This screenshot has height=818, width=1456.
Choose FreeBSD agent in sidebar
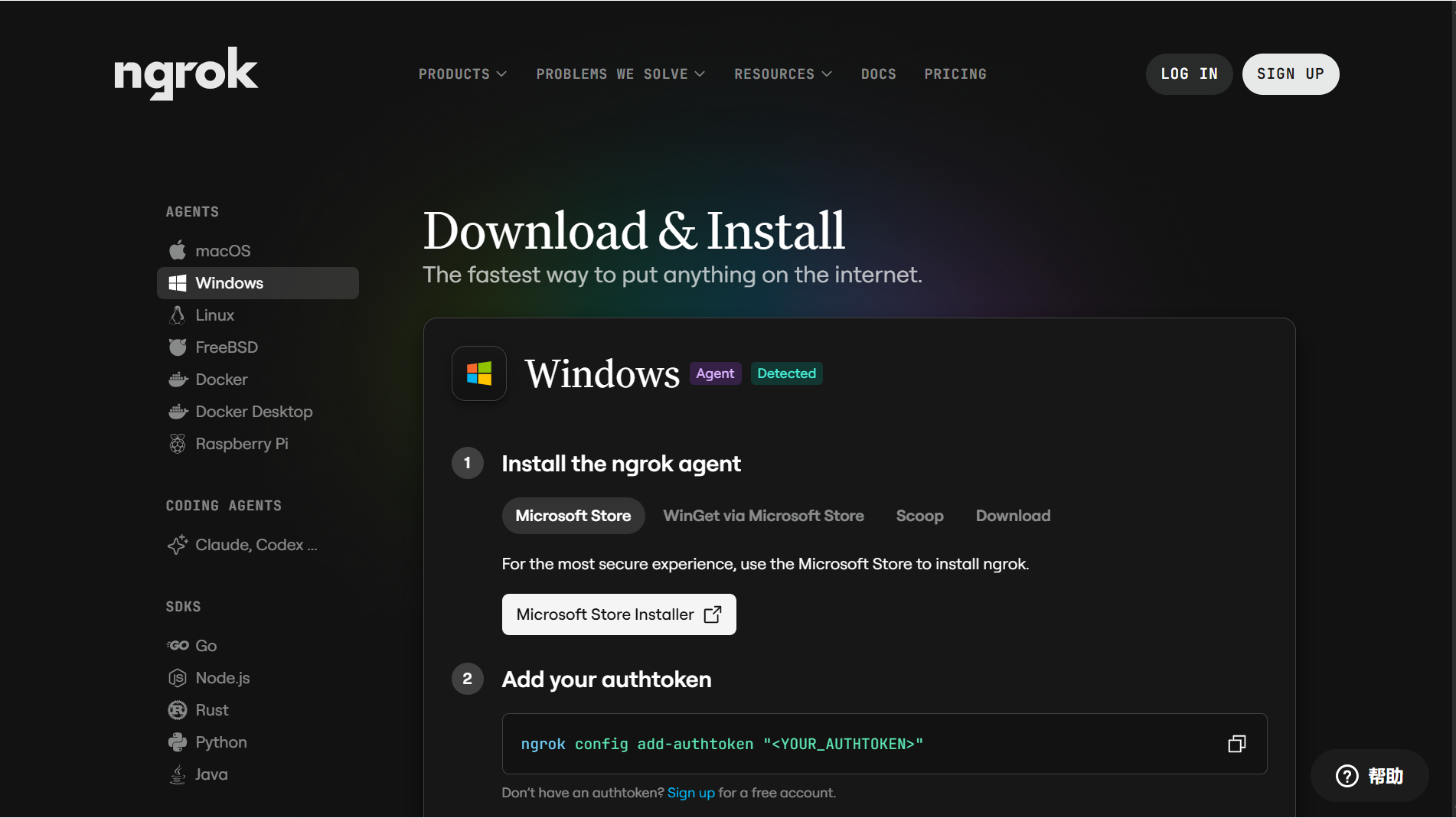point(258,347)
